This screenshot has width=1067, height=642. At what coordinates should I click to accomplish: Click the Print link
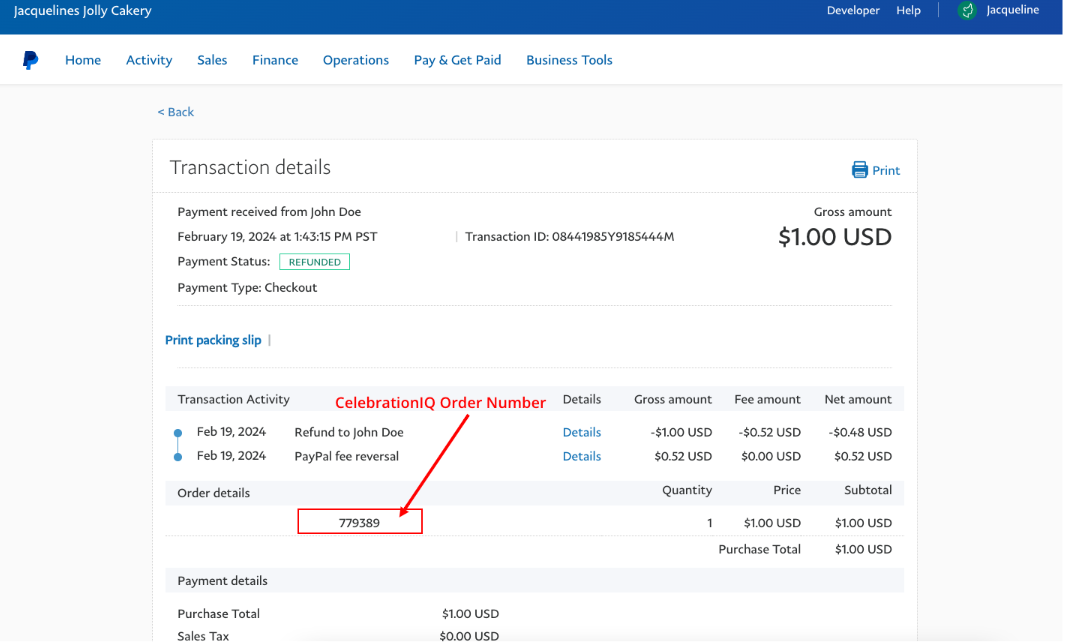(x=886, y=171)
